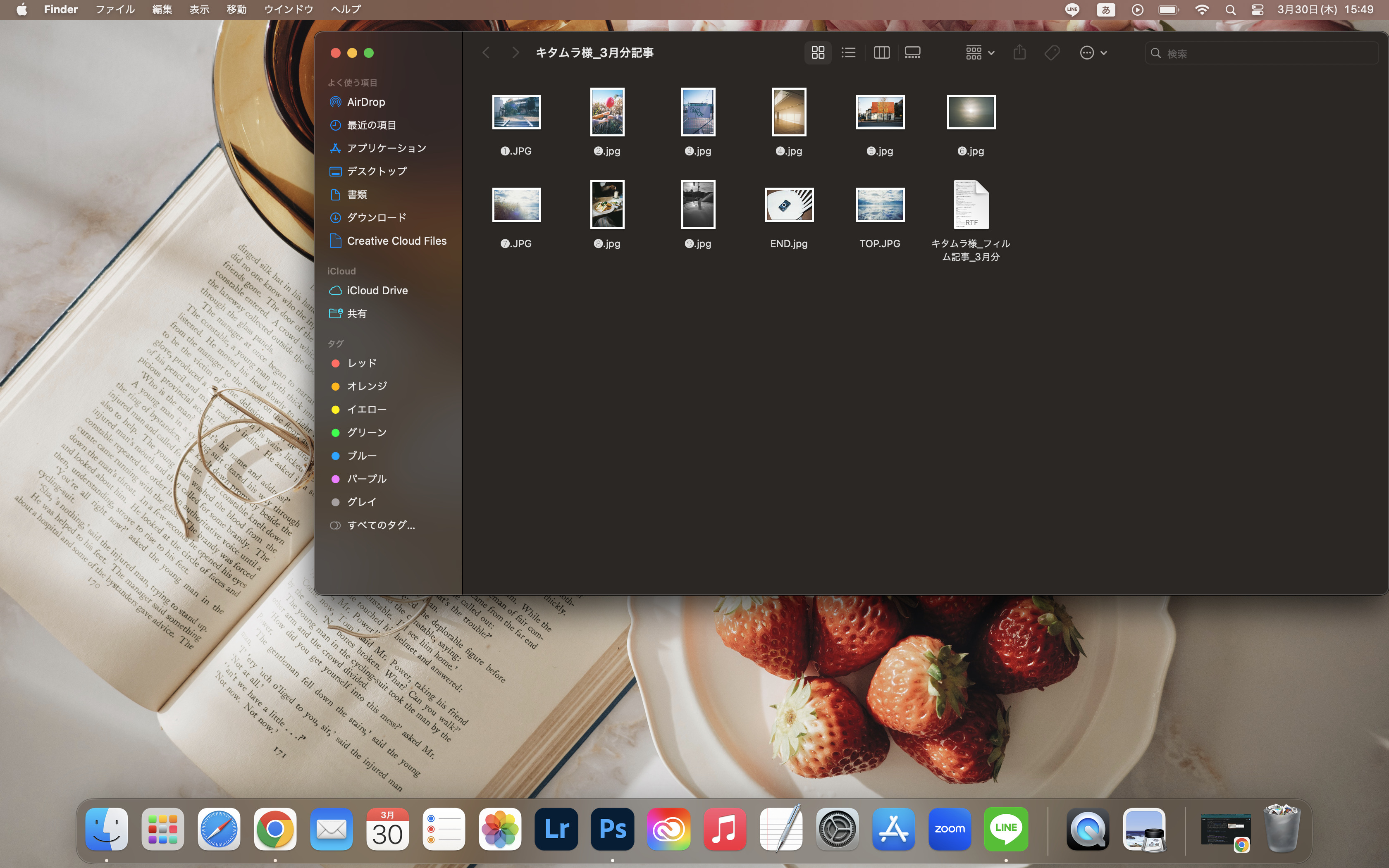The height and width of the screenshot is (868, 1389).
Task: Click the Creative Cloud Files sidebar item
Action: 396,241
